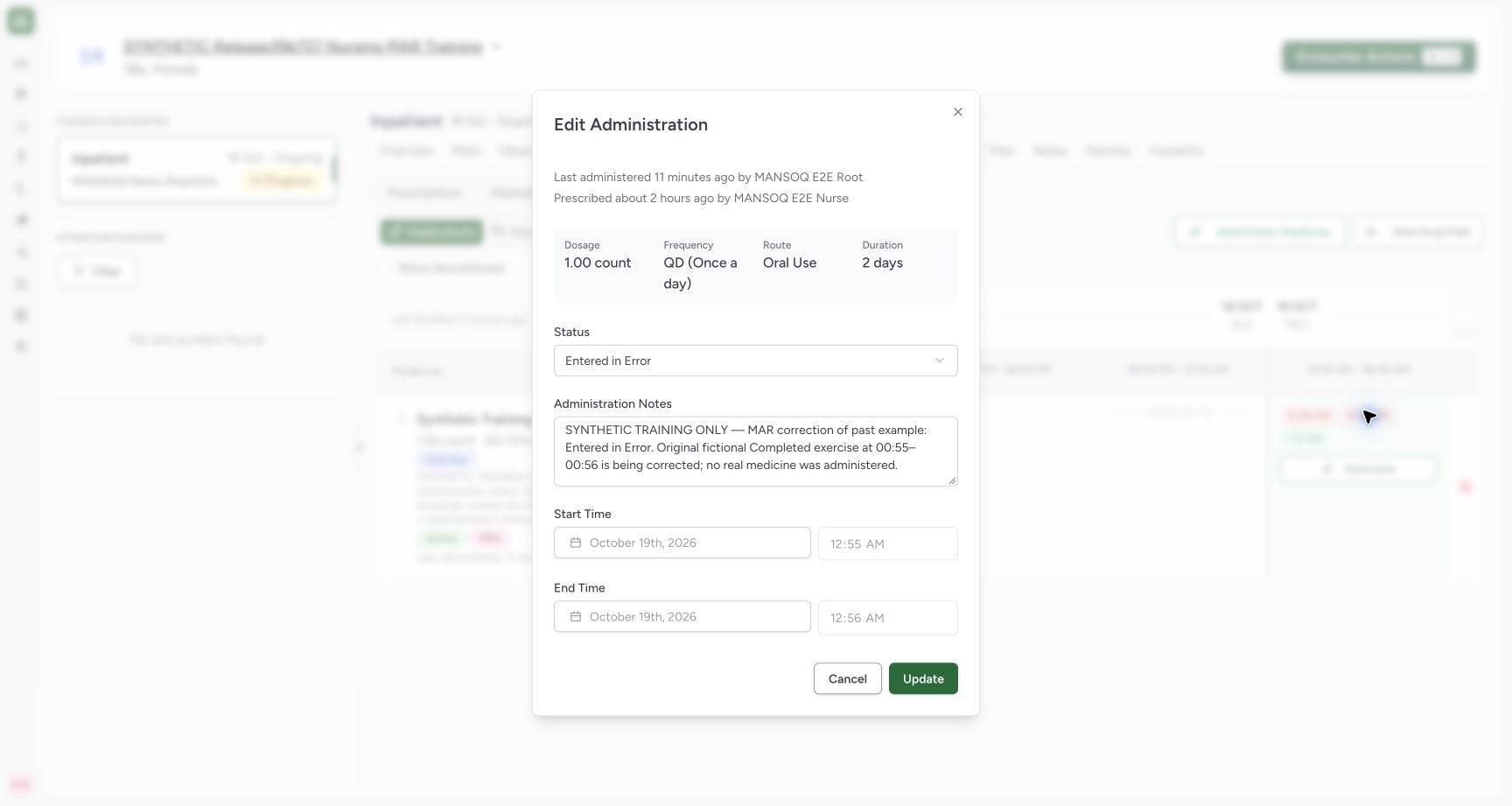Image resolution: width=1512 pixels, height=806 pixels.
Task: Select the green Medications tab
Action: click(431, 232)
